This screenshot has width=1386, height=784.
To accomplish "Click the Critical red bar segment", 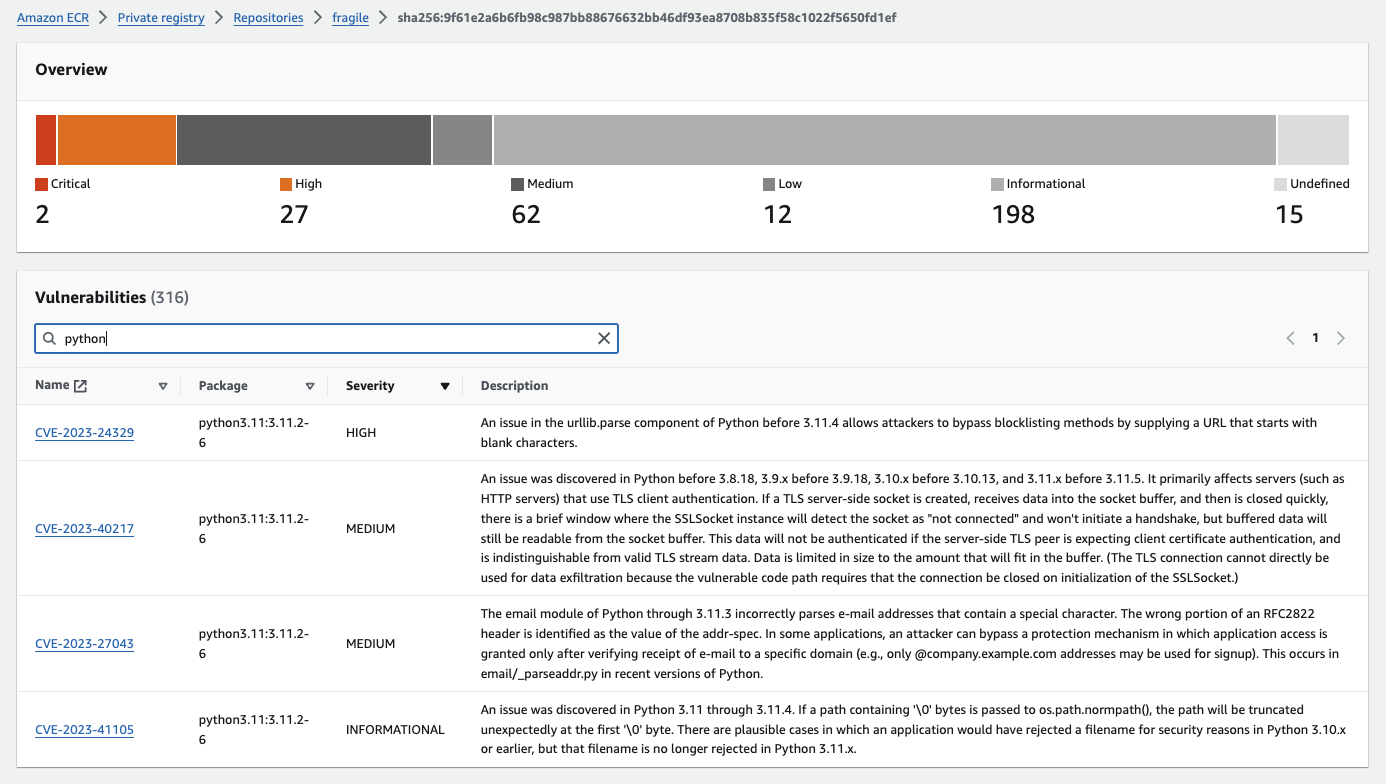I will tap(46, 140).
